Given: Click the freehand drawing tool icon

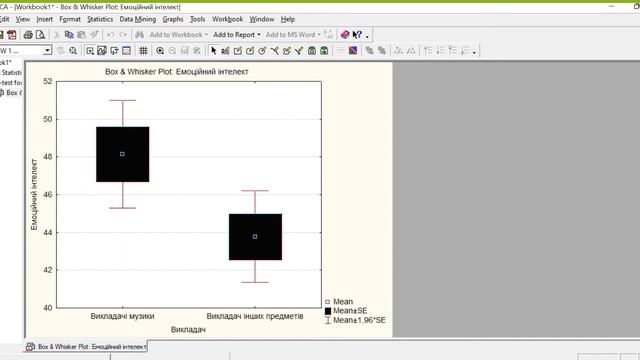Looking at the screenshot, I should coord(287,51).
